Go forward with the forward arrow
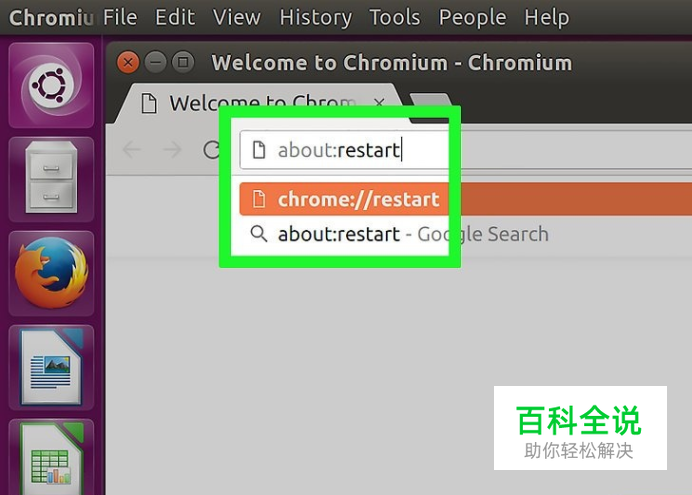The height and width of the screenshot is (495, 692). coord(172,150)
